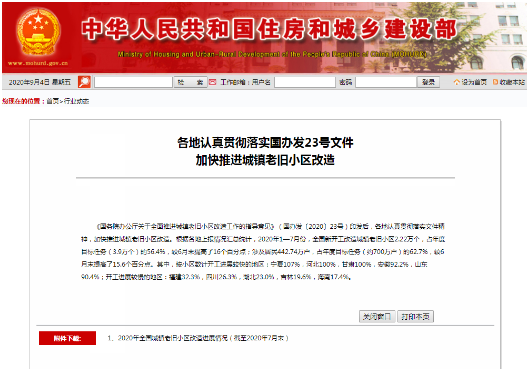Click the bookmark icon beside 收藏本站

tap(495, 82)
